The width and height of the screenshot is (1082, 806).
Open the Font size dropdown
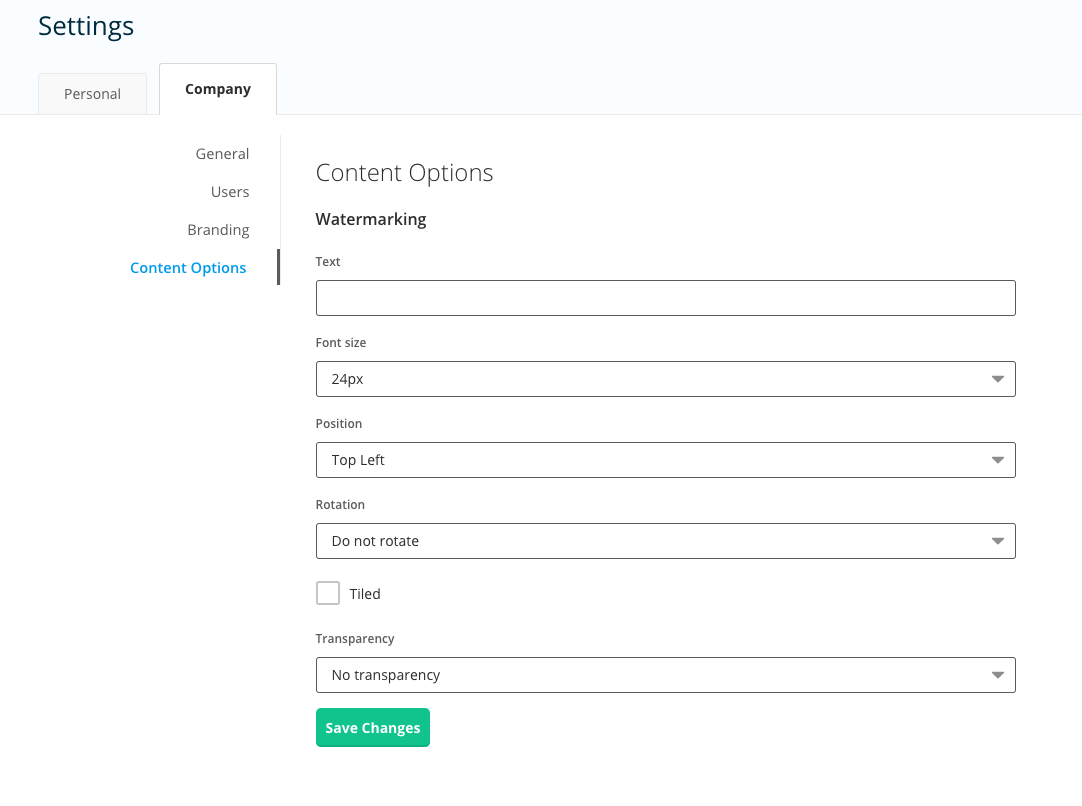tap(666, 379)
